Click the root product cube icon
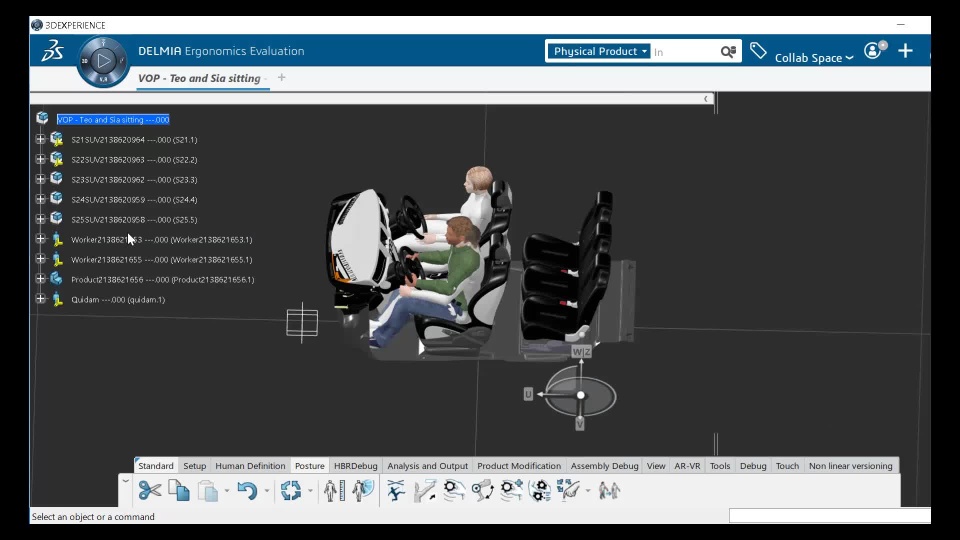Screen dimensions: 960x540 [x=42, y=118]
